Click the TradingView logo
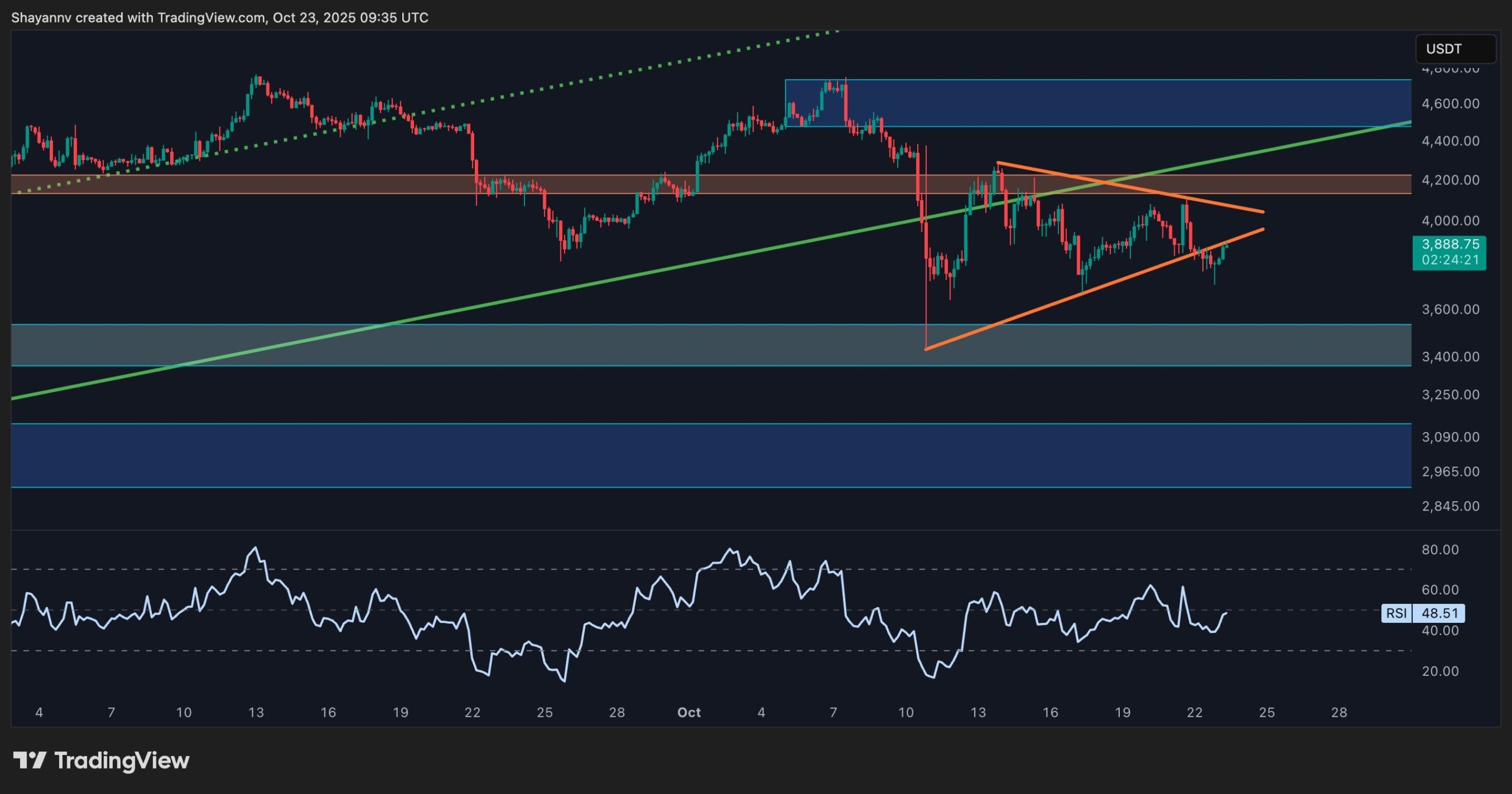Viewport: 1512px width, 794px height. 100,760
